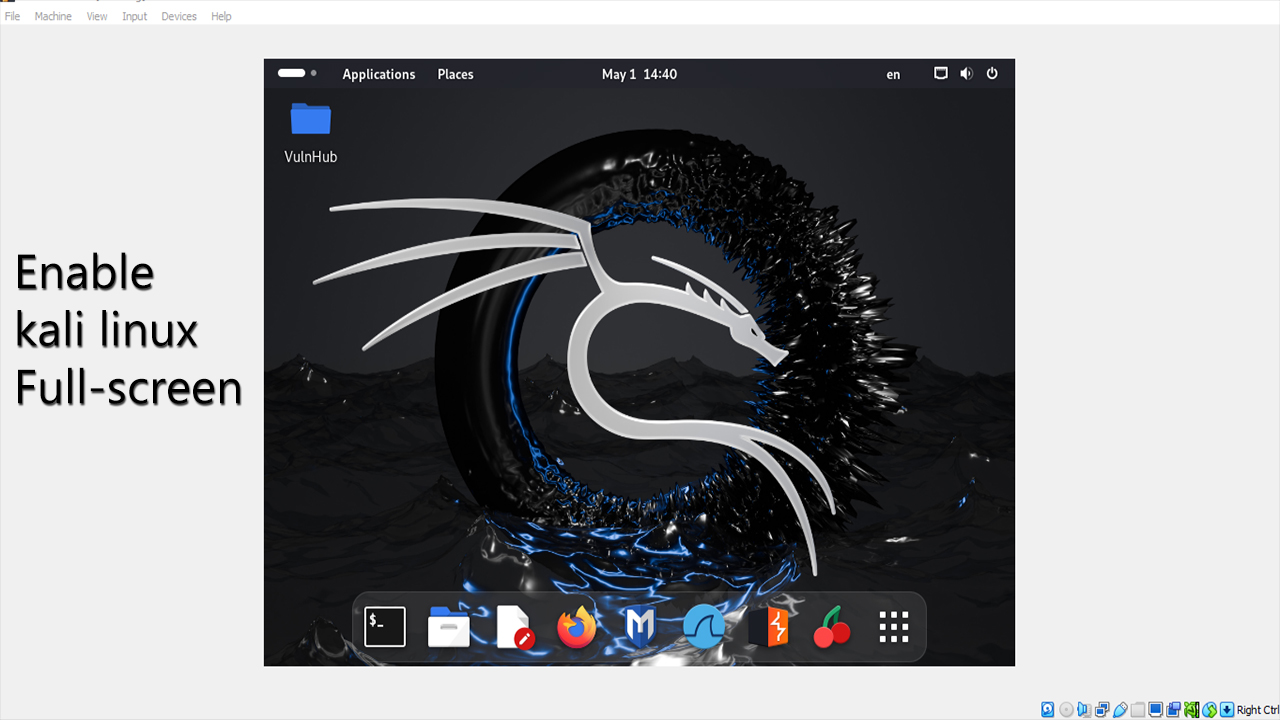Open the View menu
Screen dimensions: 1280x720
coord(97,16)
